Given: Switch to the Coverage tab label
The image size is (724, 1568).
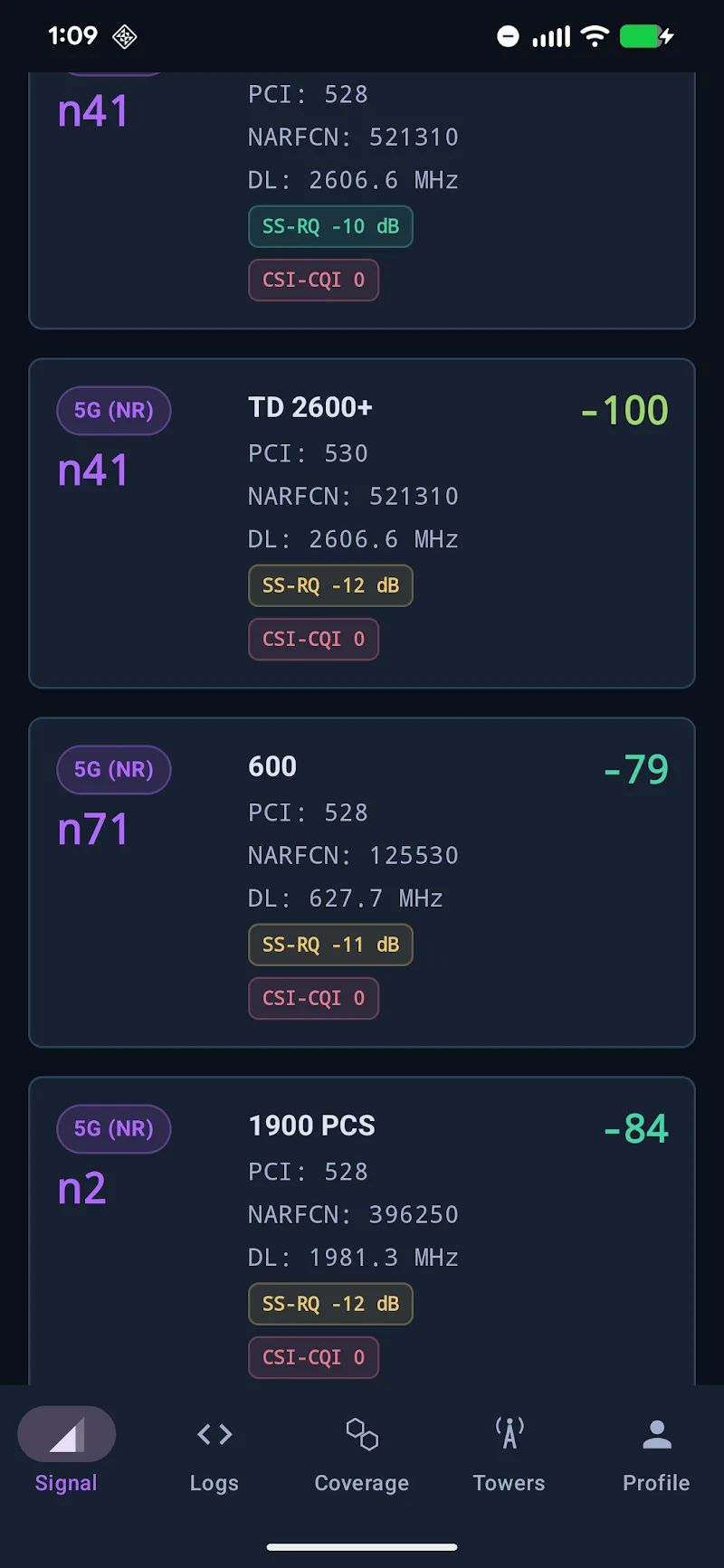Looking at the screenshot, I should click(362, 1483).
